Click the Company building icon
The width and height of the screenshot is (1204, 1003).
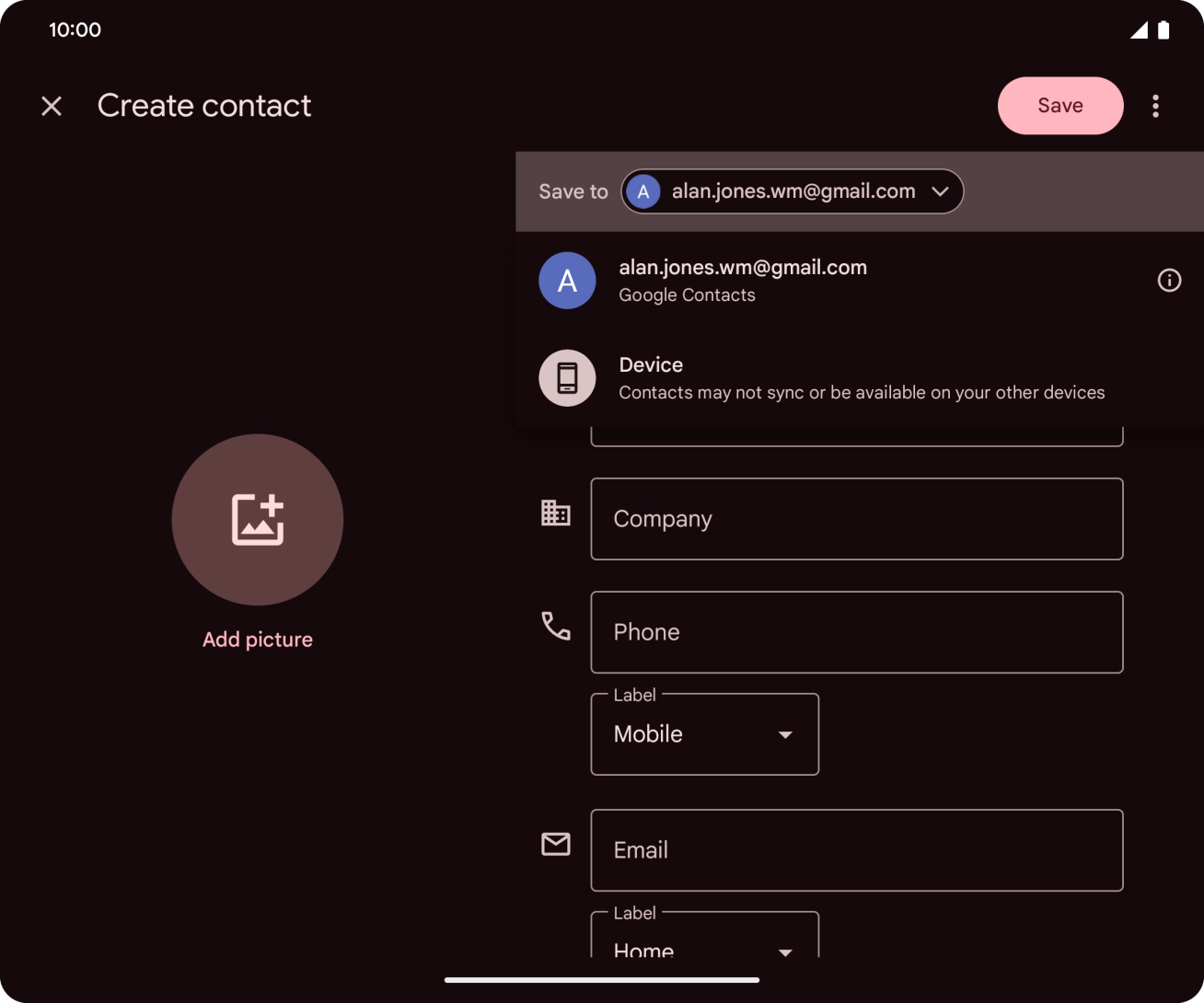pyautogui.click(x=555, y=513)
